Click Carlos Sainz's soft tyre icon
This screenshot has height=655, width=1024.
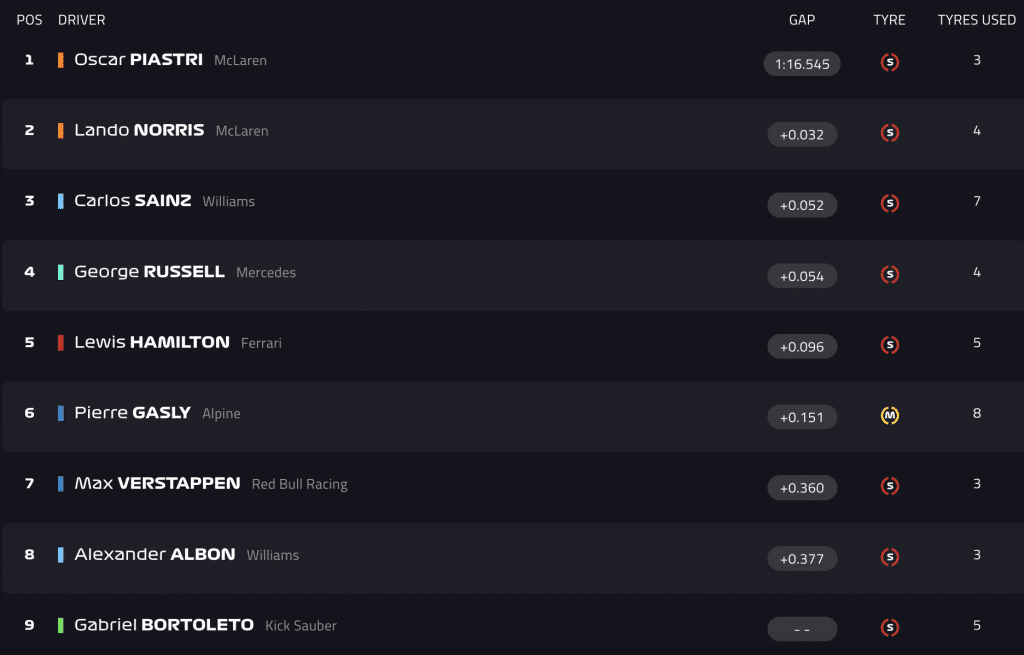pyautogui.click(x=889, y=203)
